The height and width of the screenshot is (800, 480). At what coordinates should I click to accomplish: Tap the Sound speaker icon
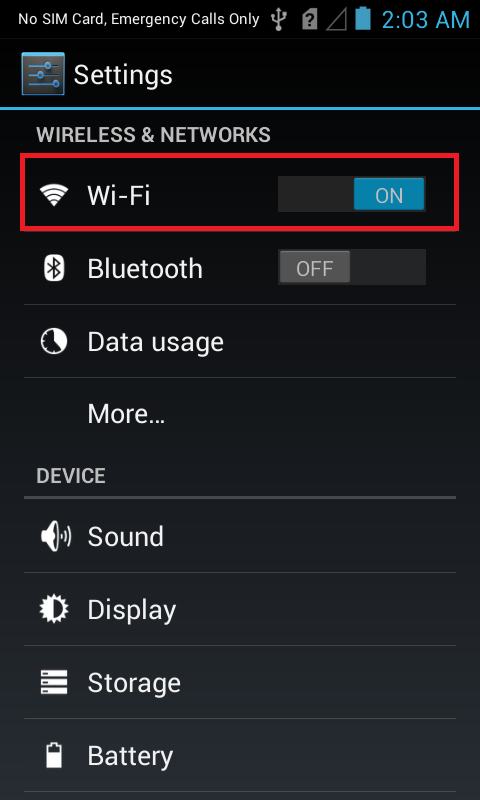55,537
